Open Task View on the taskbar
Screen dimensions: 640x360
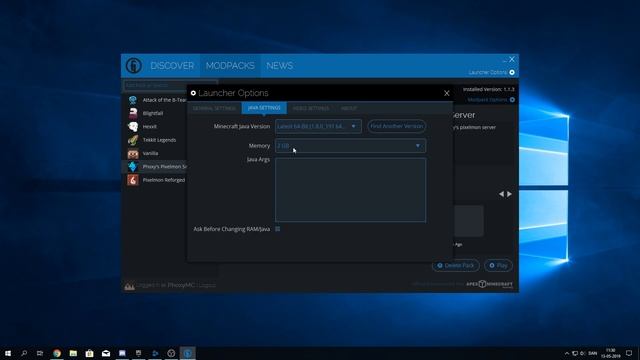coord(40,353)
